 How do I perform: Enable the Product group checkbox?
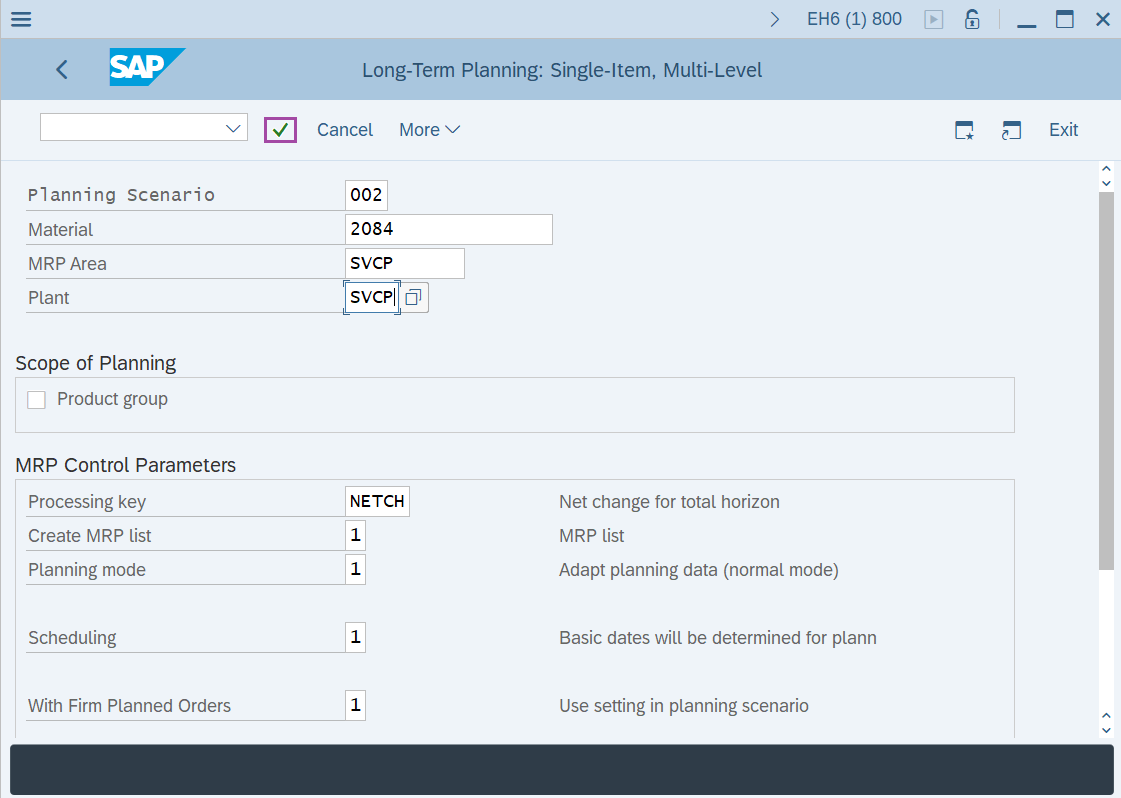36,399
